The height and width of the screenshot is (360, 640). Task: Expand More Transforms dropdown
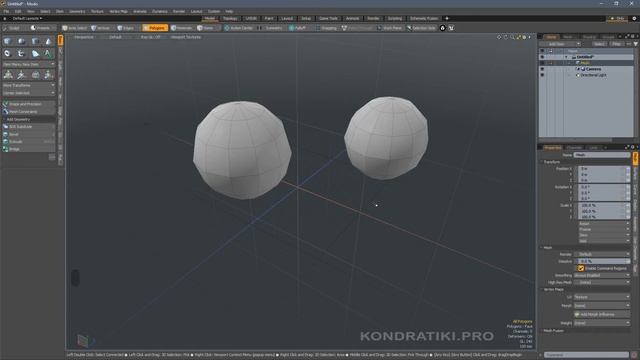point(29,86)
